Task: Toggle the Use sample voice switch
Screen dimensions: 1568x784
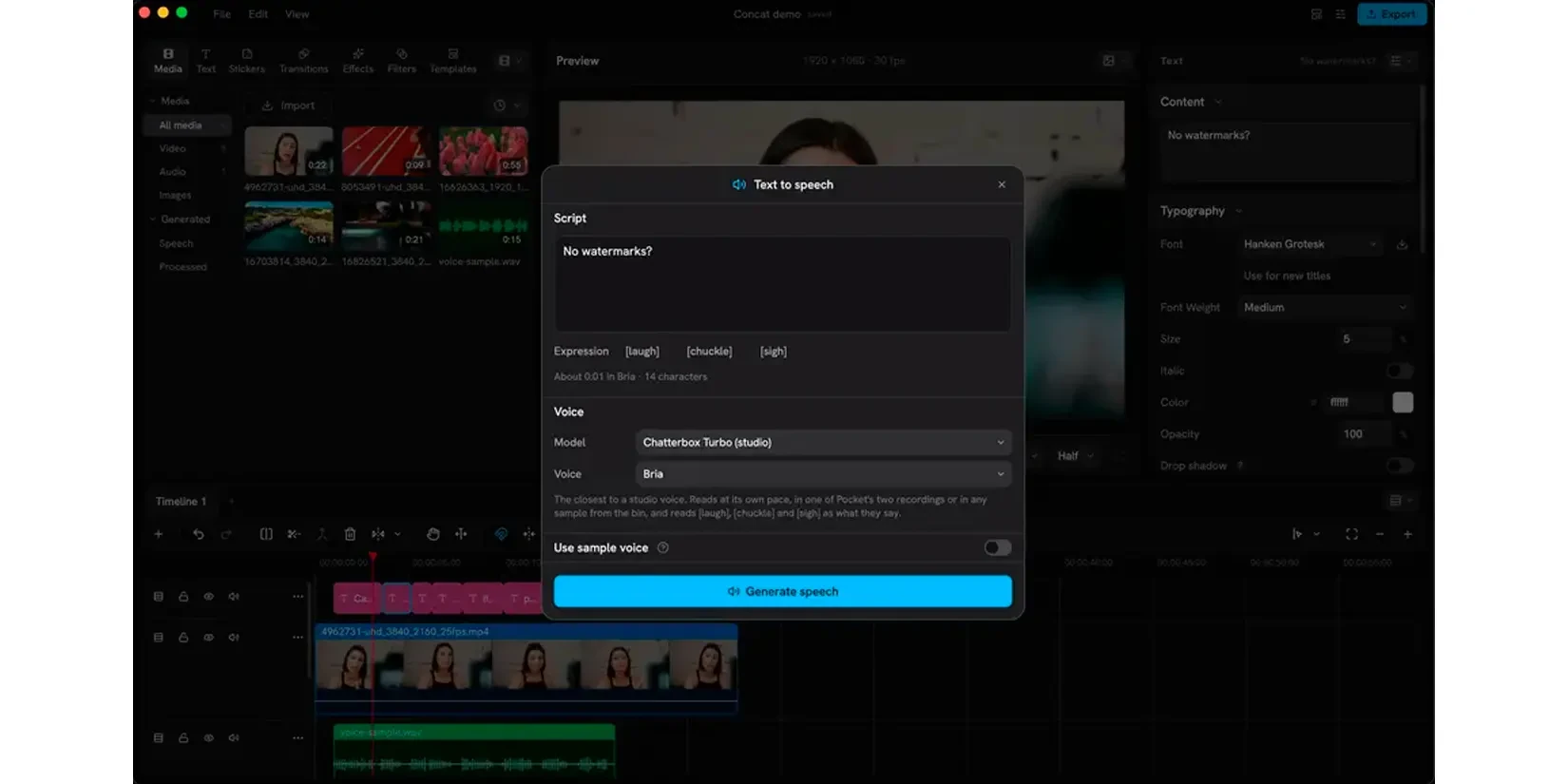Action: 997,547
